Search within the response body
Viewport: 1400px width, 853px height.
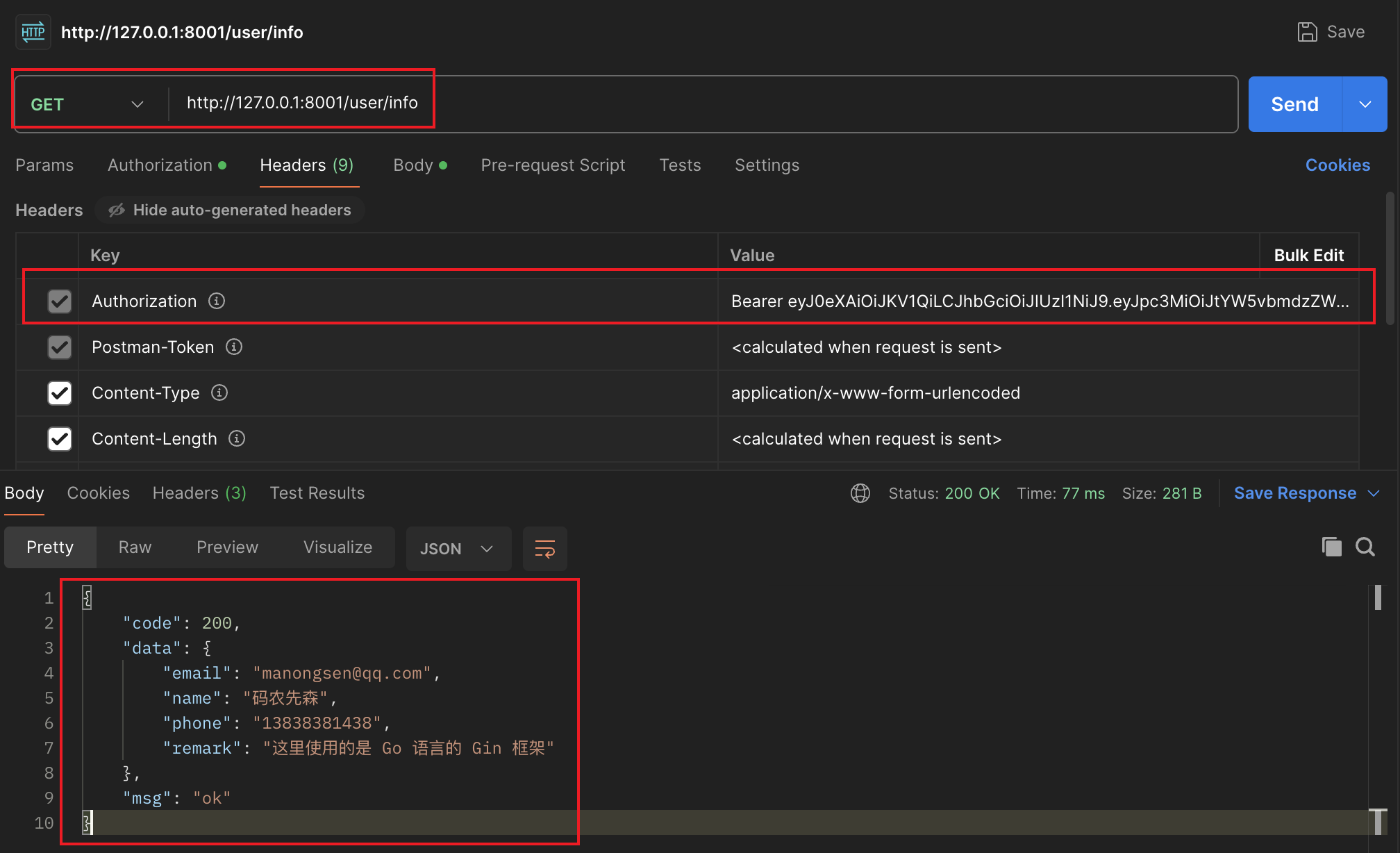(1365, 547)
